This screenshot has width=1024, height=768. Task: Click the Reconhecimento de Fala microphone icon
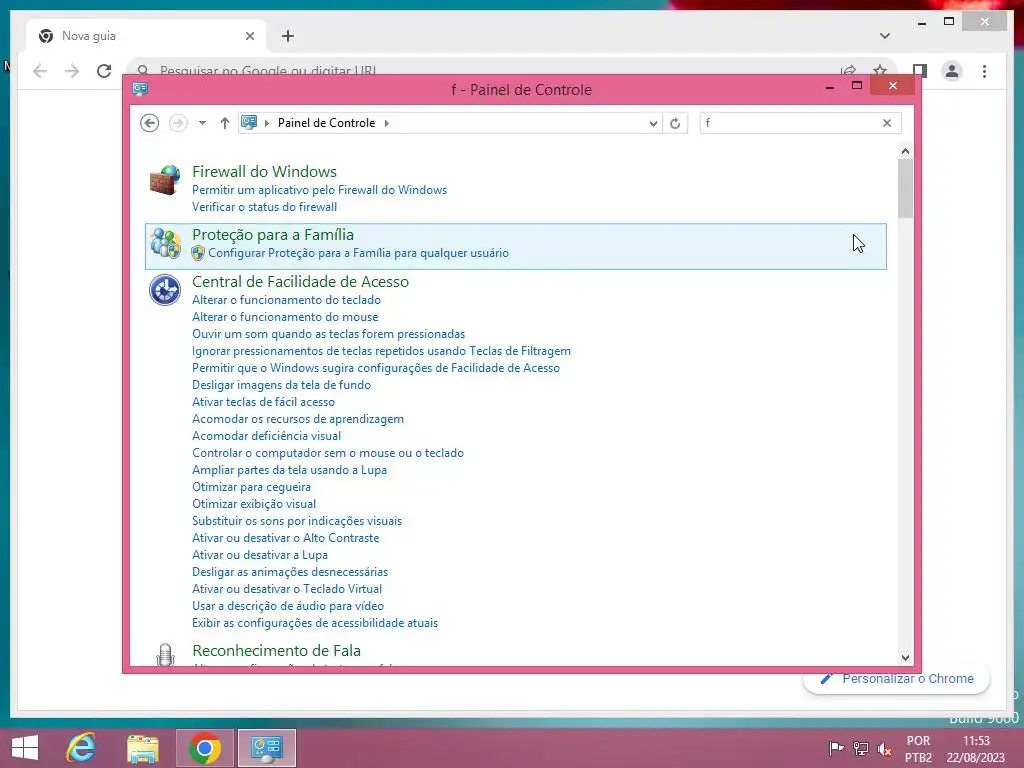coord(165,654)
